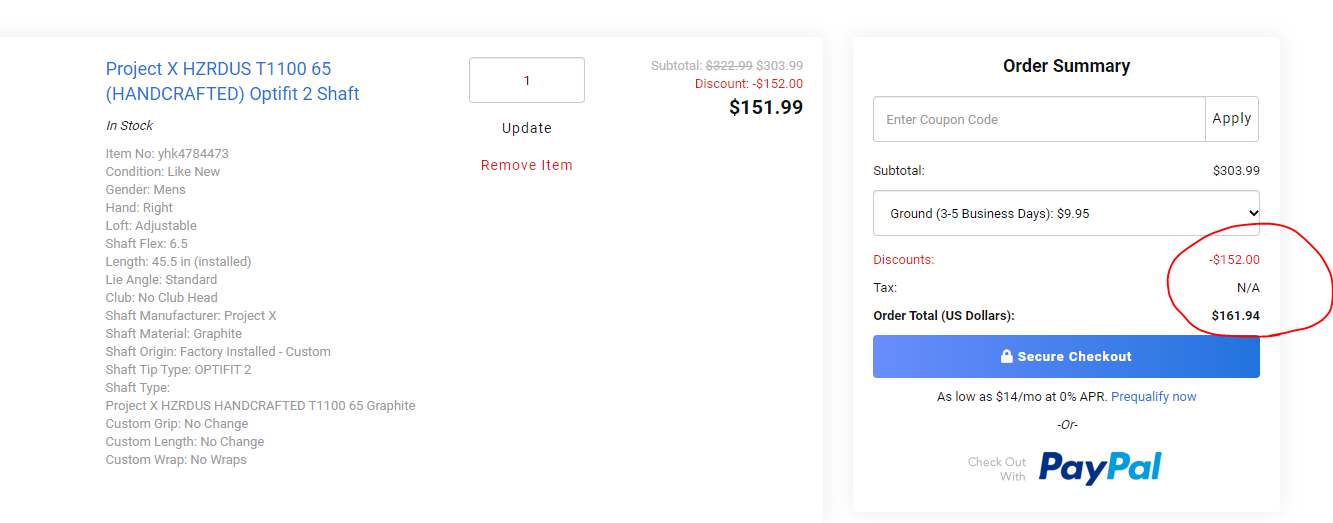The height and width of the screenshot is (523, 1333).
Task: Check out with the PayPal logo
Action: pos(1100,468)
